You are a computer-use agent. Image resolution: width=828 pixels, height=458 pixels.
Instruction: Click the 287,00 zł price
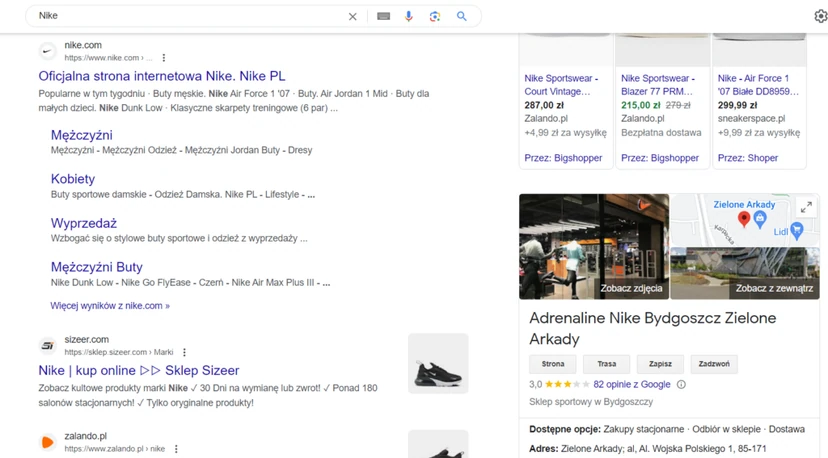(544, 105)
